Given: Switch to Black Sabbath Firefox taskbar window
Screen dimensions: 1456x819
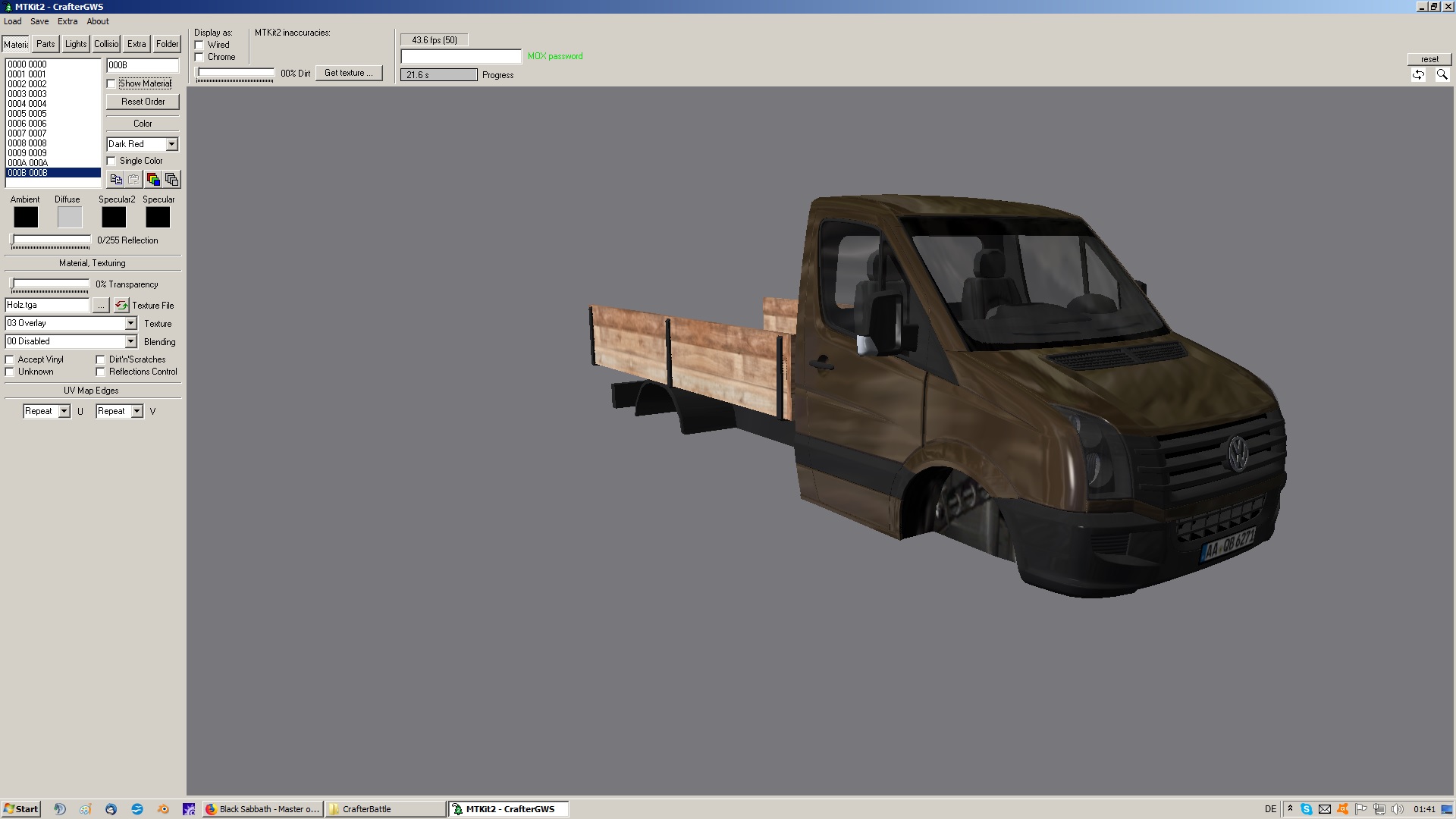Looking at the screenshot, I should (263, 809).
